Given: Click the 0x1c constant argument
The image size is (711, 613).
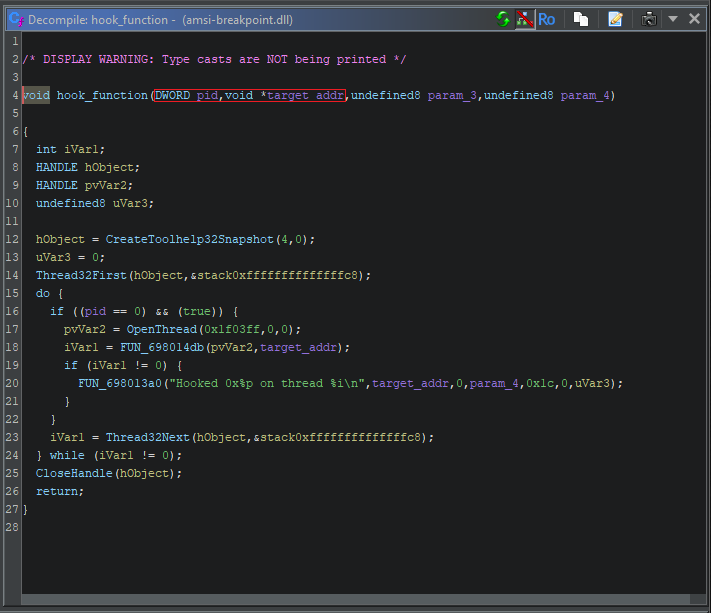Looking at the screenshot, I should 540,383.
